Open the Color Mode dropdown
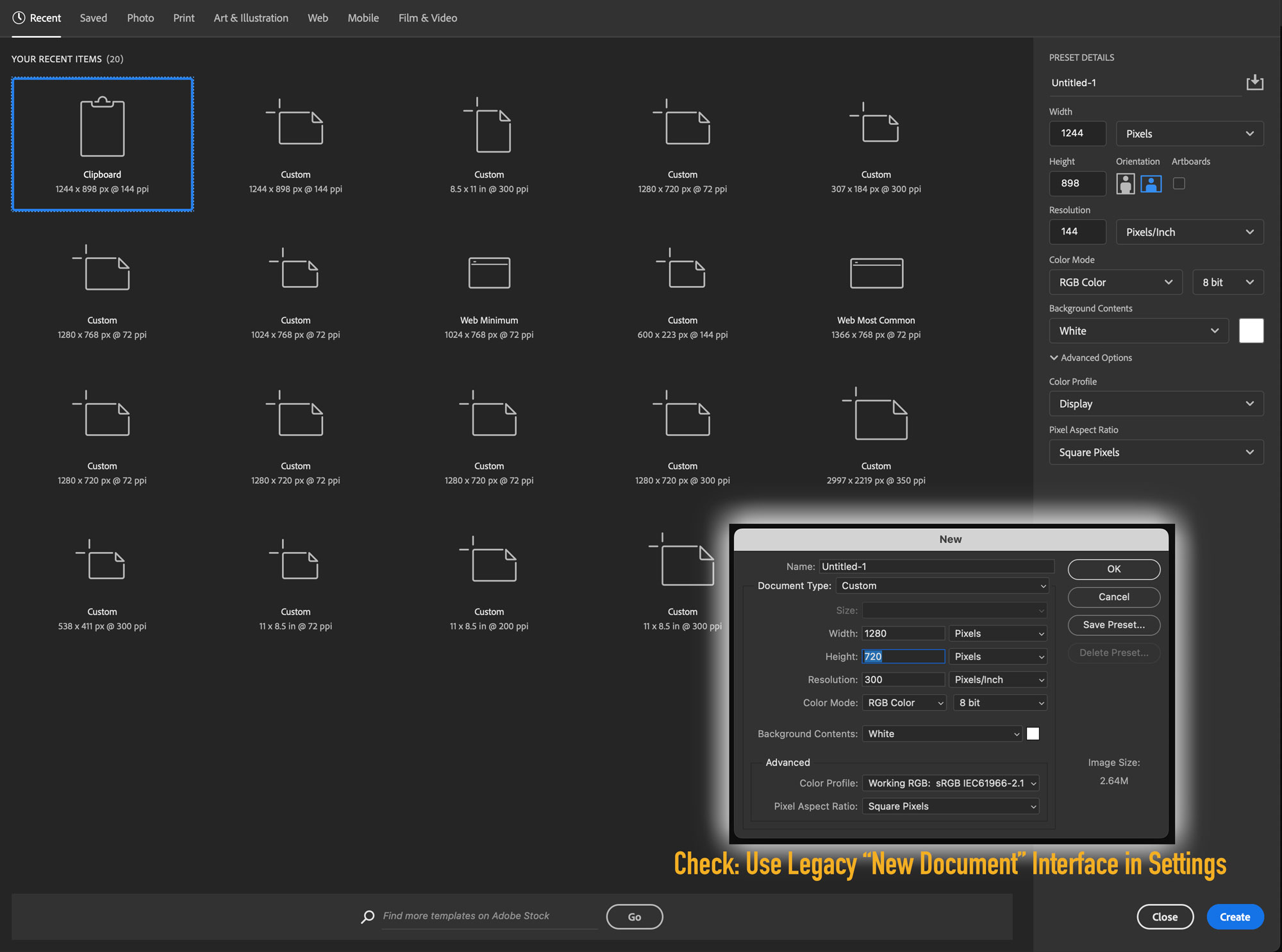Image resolution: width=1282 pixels, height=952 pixels. coord(1115,282)
